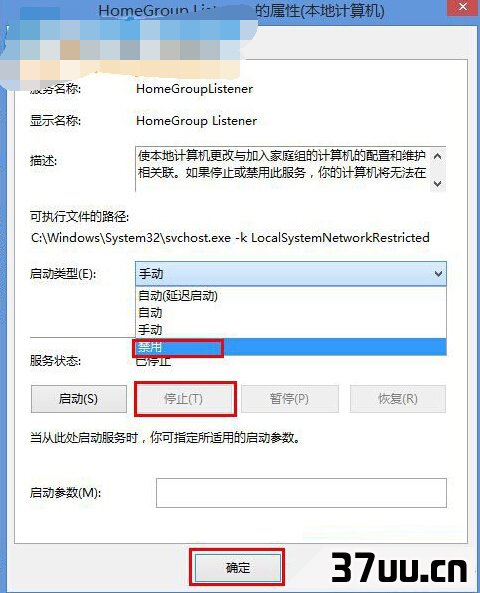Click the 启动(S) button
Viewport: 480px width, 593px height.
pos(79,399)
